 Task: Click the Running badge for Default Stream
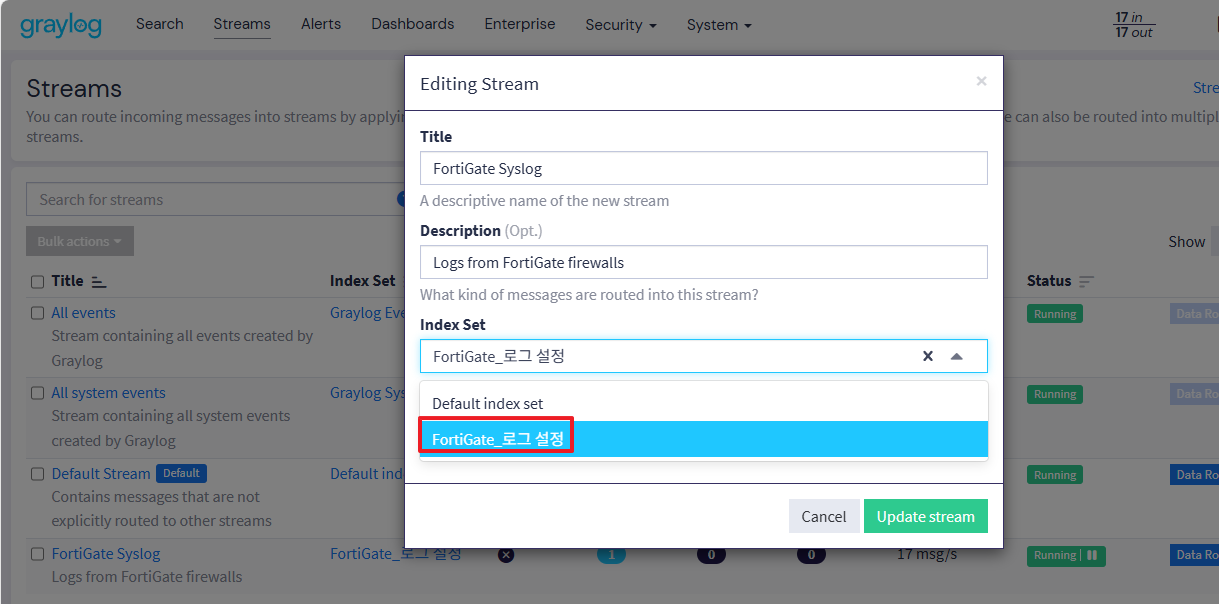pos(1055,475)
